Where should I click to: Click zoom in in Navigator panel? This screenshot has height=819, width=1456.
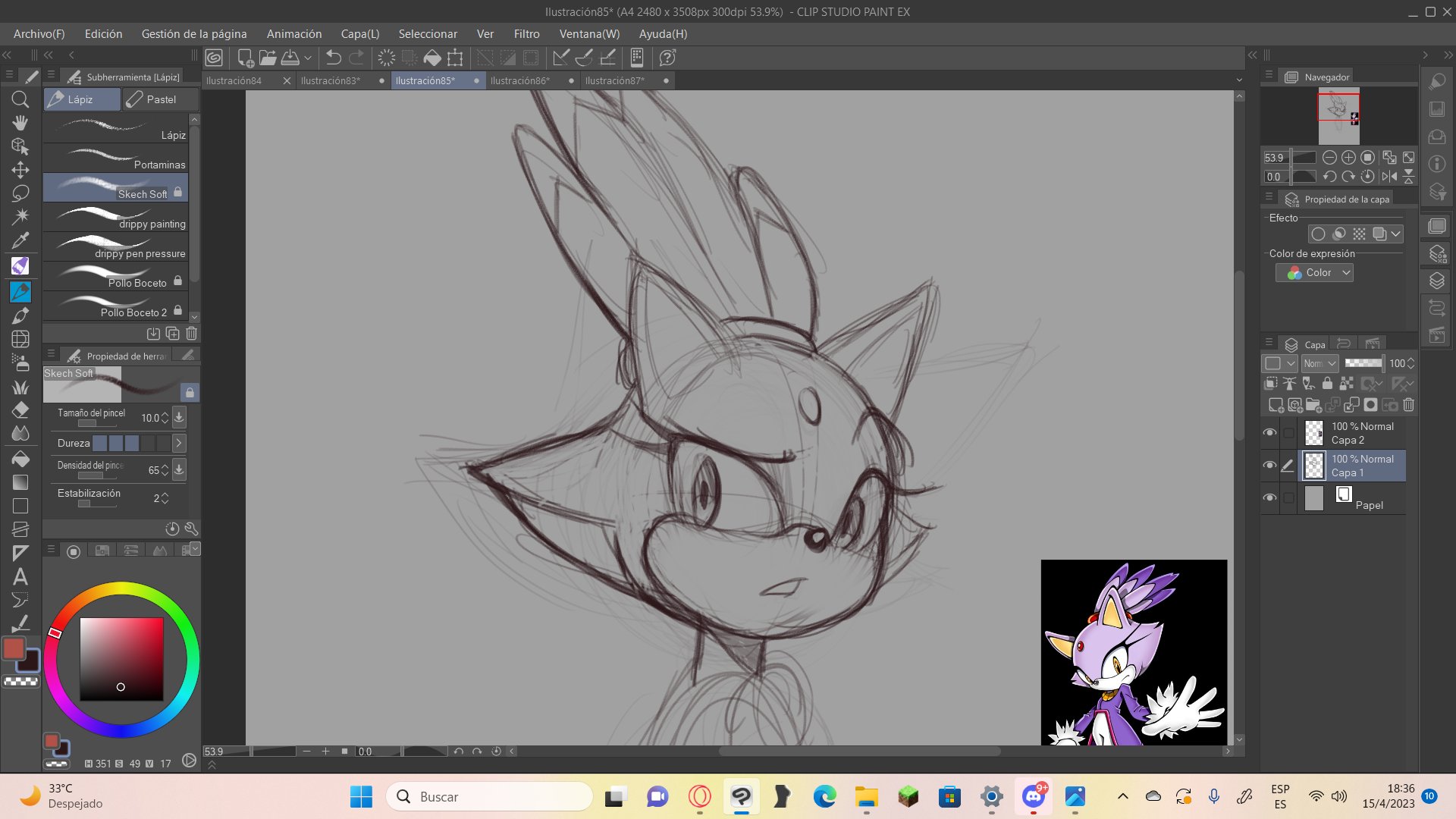pyautogui.click(x=1348, y=158)
